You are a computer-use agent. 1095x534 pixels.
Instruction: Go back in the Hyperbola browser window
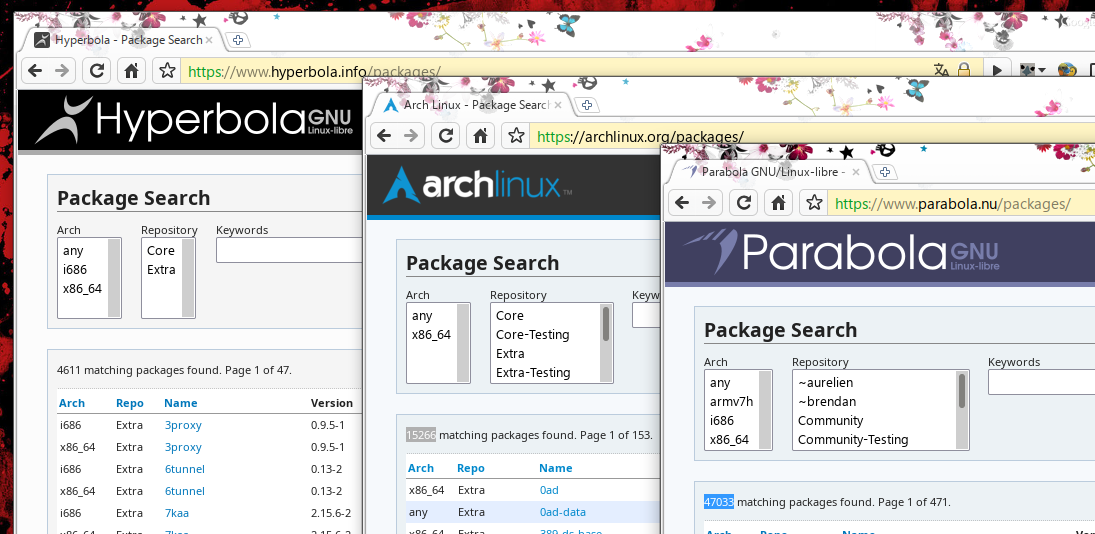click(35, 71)
